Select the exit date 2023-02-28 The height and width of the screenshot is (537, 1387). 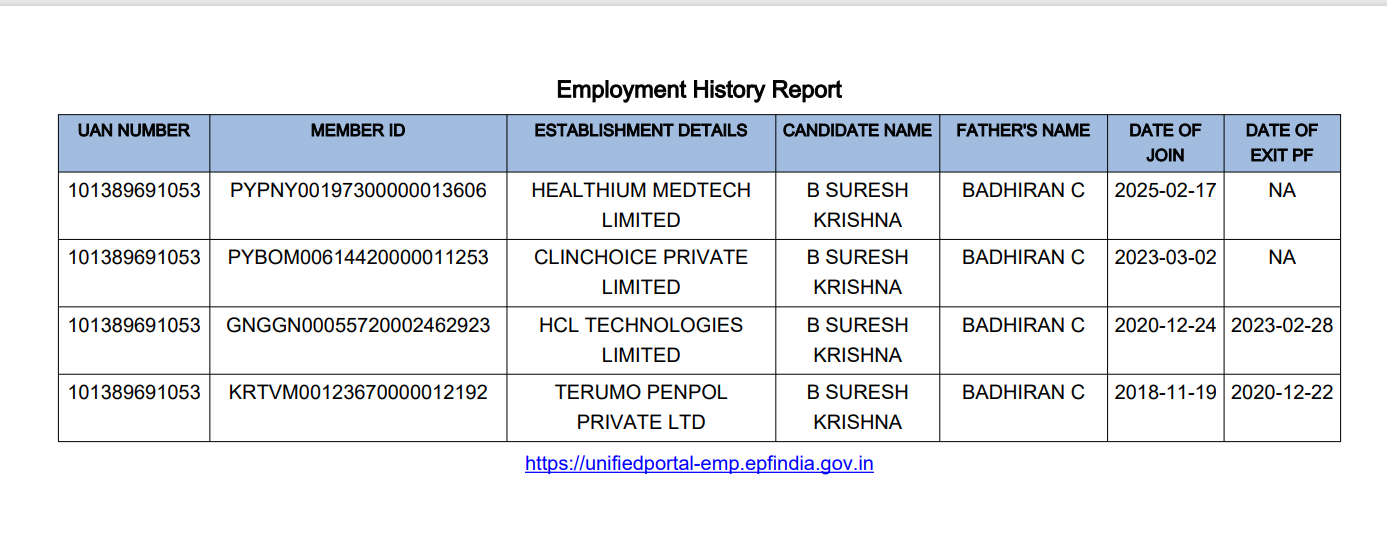pyautogui.click(x=1281, y=325)
